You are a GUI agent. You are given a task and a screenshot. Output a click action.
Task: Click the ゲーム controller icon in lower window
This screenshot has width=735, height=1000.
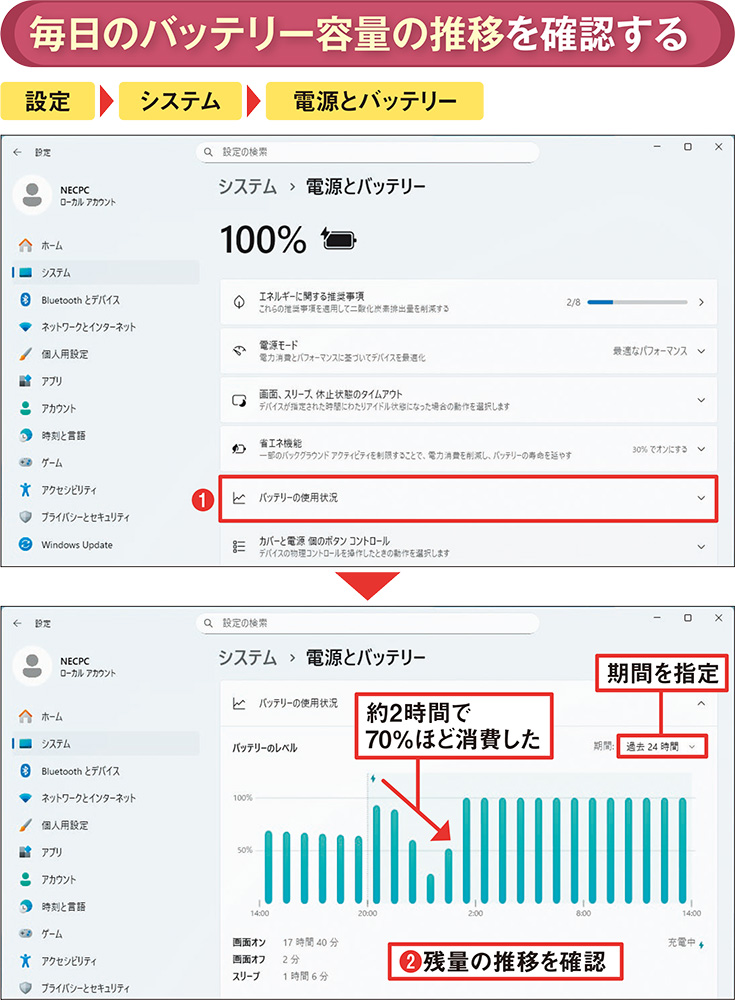26,934
